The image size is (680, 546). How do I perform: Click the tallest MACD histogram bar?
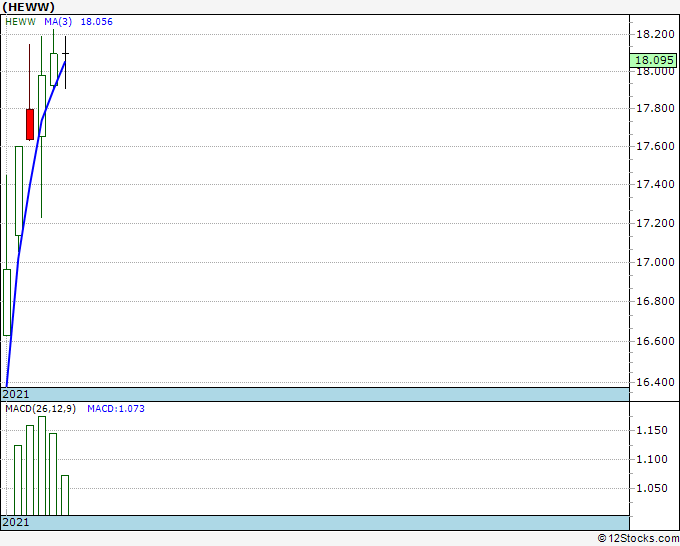42,466
